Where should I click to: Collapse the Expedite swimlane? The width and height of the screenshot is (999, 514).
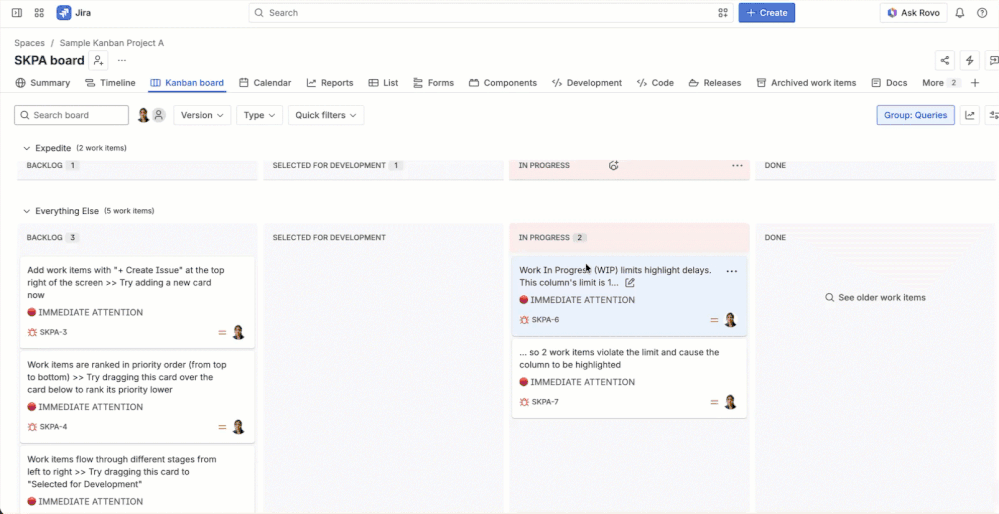click(x=27, y=148)
